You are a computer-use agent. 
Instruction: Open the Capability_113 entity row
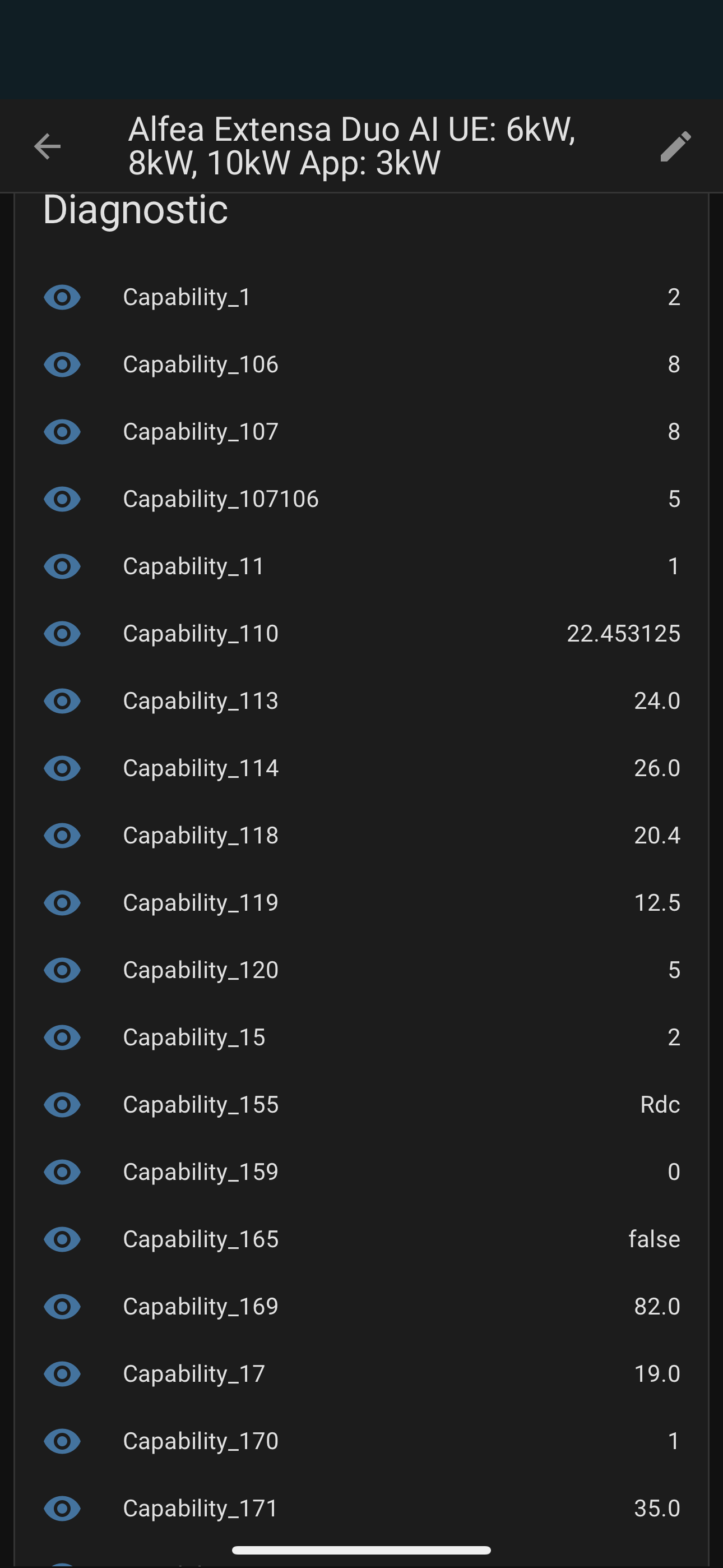[361, 701]
